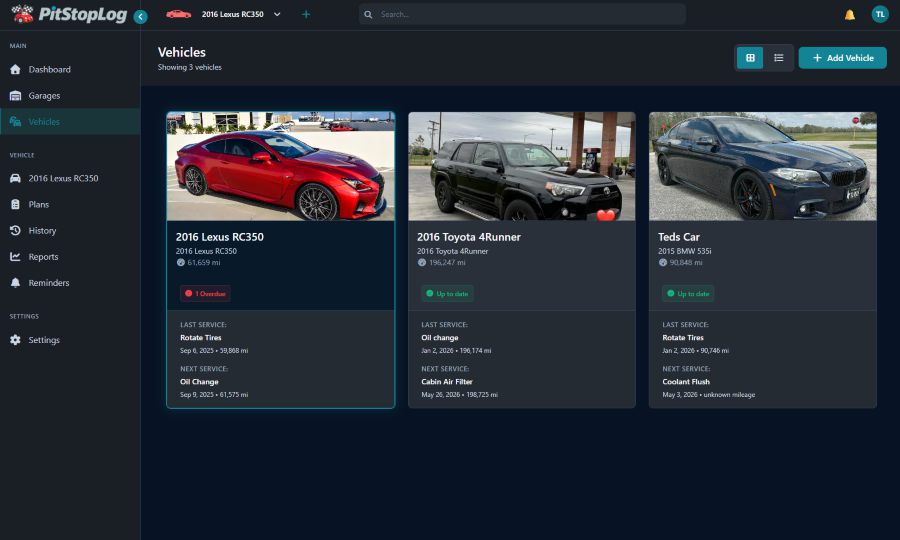Click the Reminders bell icon in sidebar
900x540 pixels.
point(15,283)
